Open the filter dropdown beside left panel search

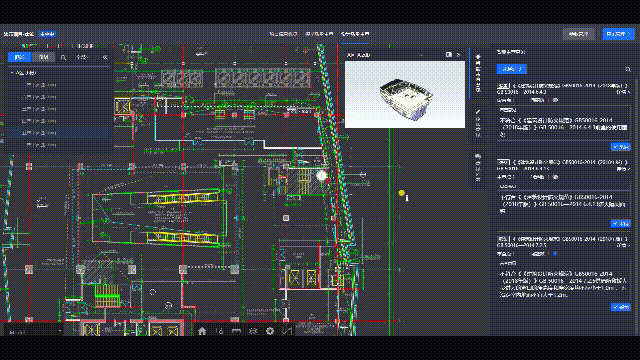[82, 58]
